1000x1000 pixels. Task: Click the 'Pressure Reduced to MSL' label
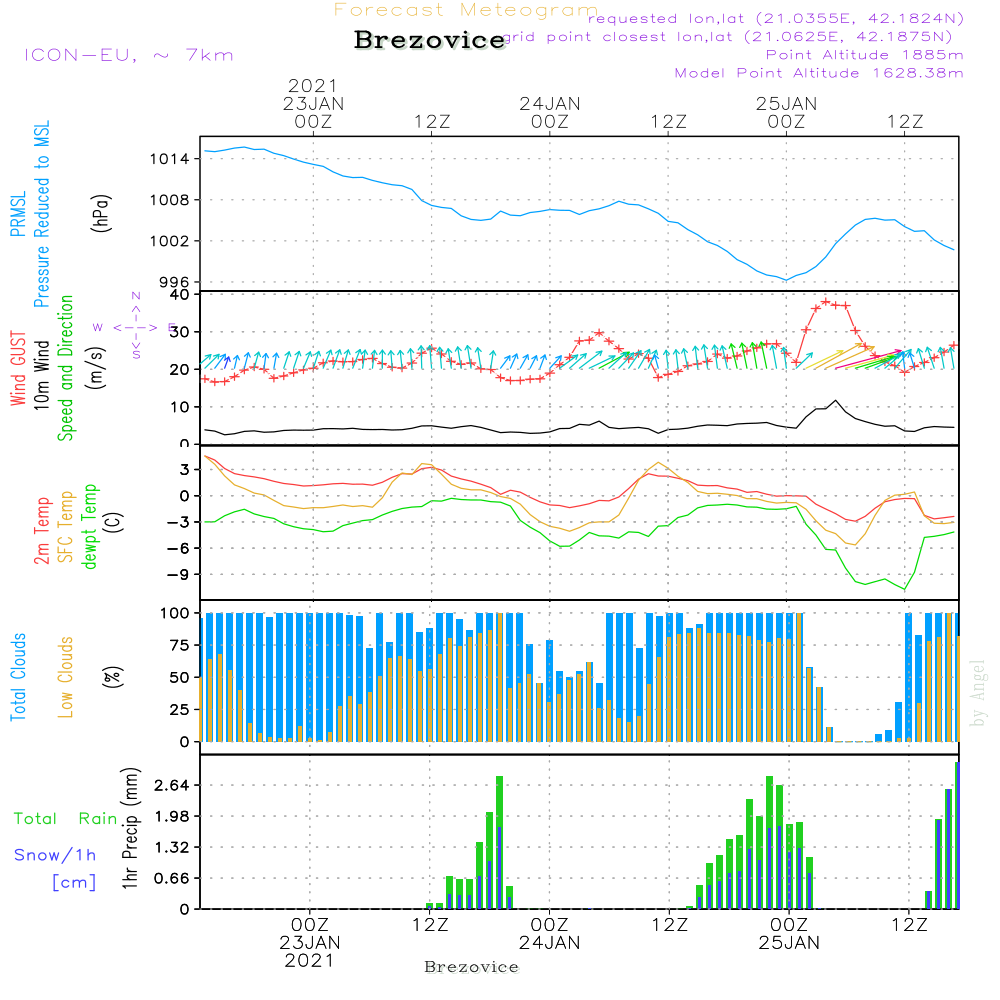41,214
